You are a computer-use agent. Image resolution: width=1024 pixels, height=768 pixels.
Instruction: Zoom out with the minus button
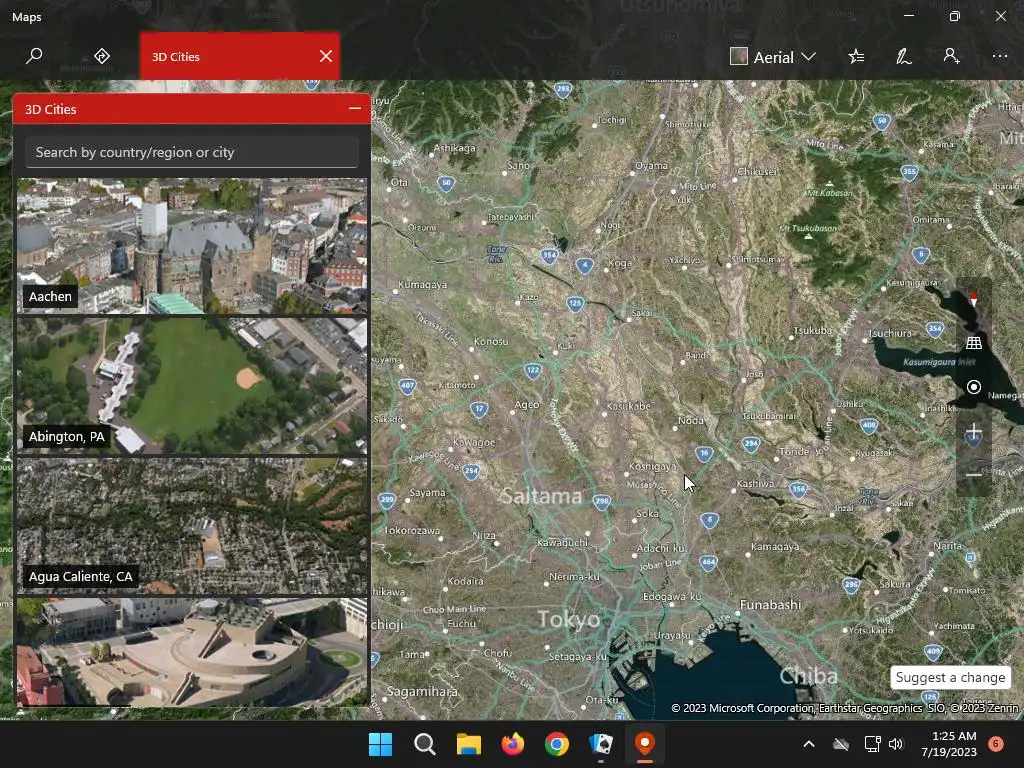point(973,475)
